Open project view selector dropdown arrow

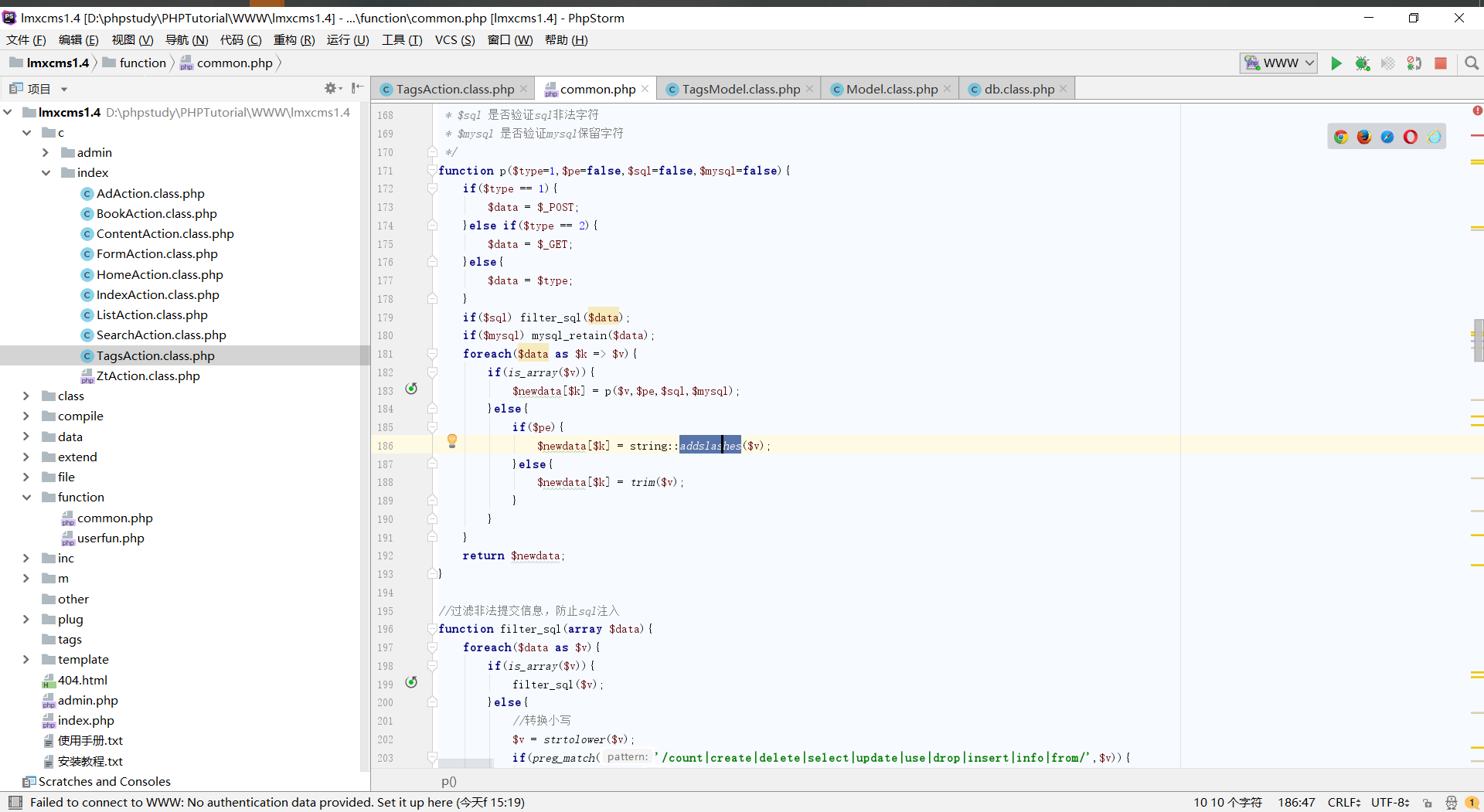(64, 90)
